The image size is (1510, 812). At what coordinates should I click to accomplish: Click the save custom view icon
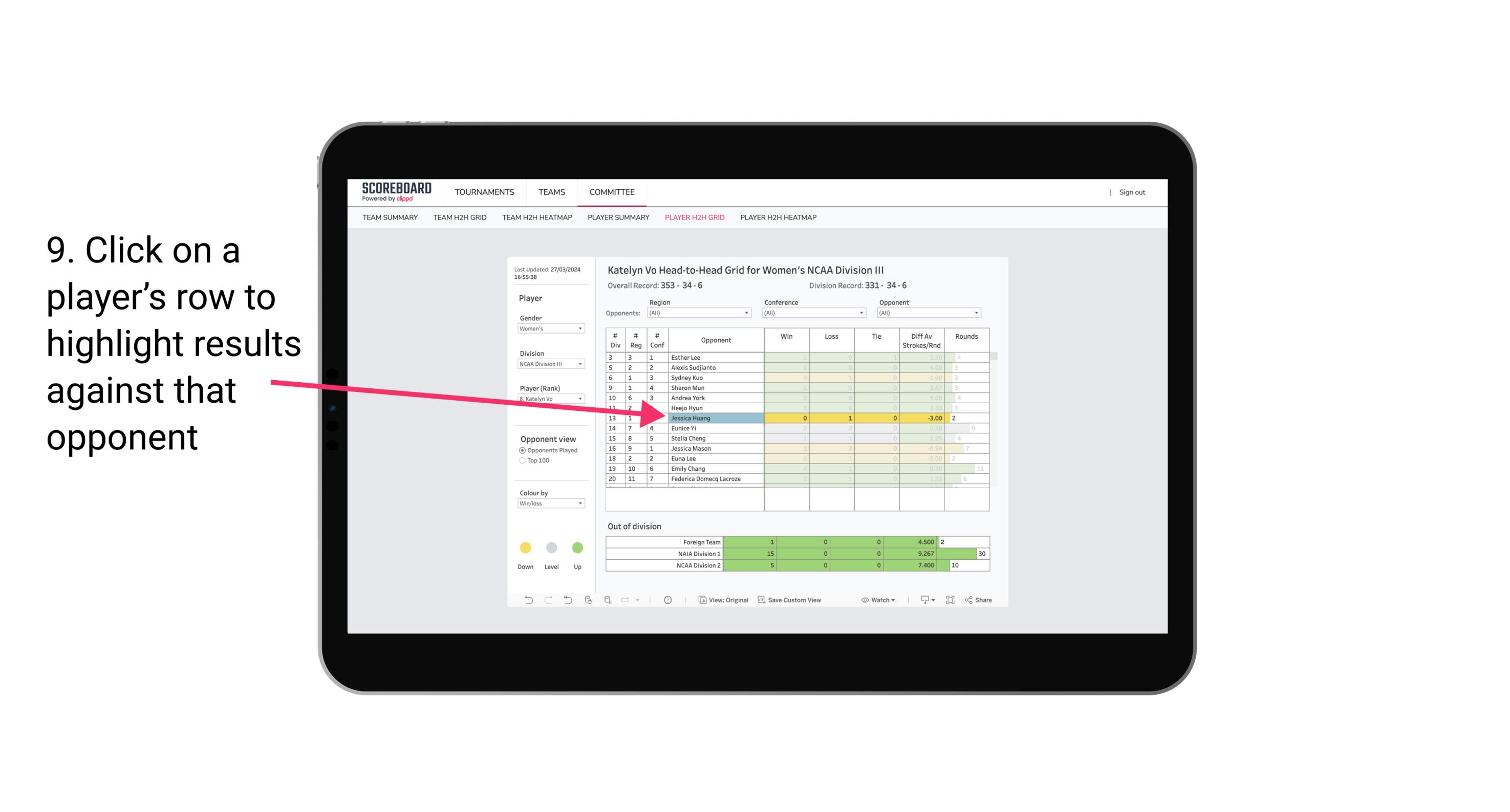click(762, 601)
